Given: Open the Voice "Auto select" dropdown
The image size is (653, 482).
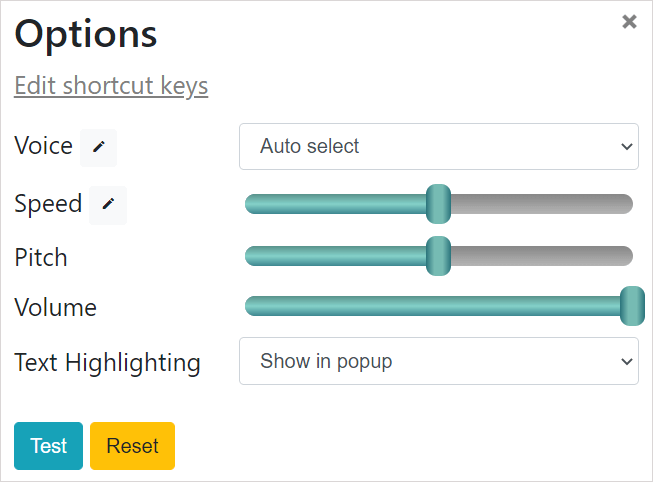Looking at the screenshot, I should pos(438,146).
